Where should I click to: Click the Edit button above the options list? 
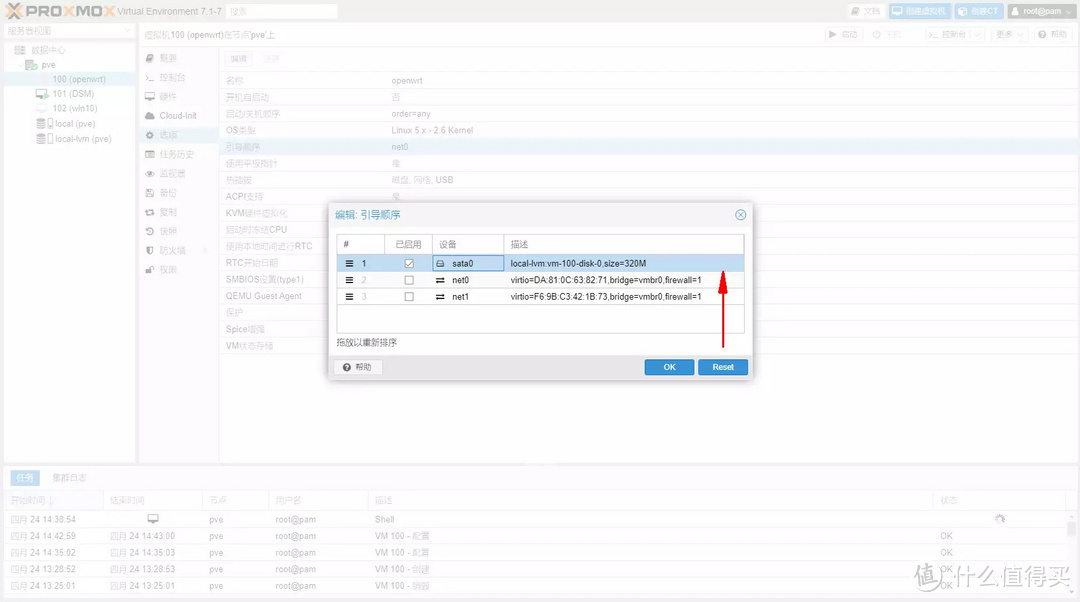[238, 59]
